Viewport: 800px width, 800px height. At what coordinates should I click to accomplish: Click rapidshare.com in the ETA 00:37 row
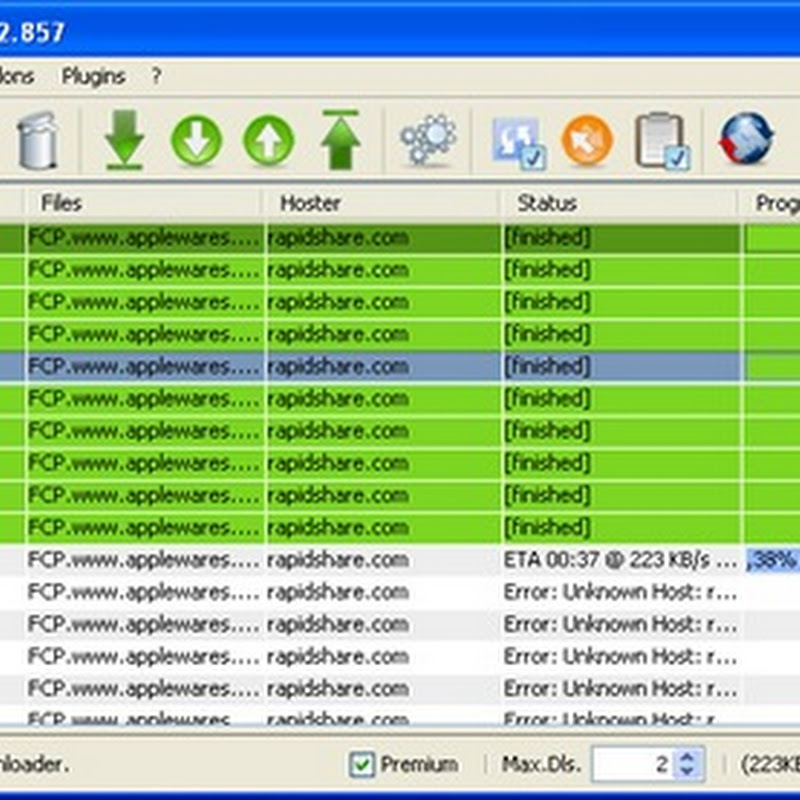pos(338,560)
